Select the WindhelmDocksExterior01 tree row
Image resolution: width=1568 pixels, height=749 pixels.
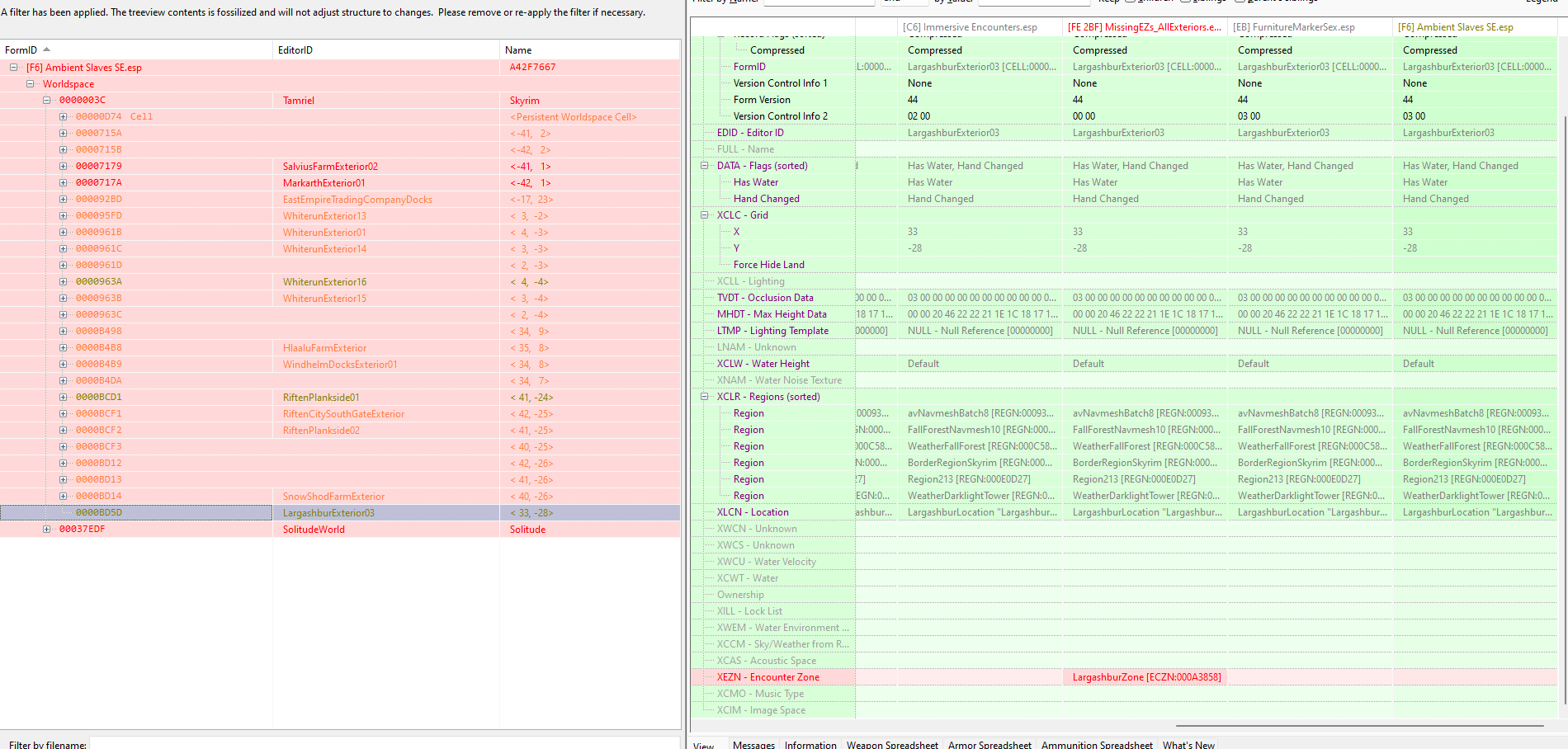[340, 365]
